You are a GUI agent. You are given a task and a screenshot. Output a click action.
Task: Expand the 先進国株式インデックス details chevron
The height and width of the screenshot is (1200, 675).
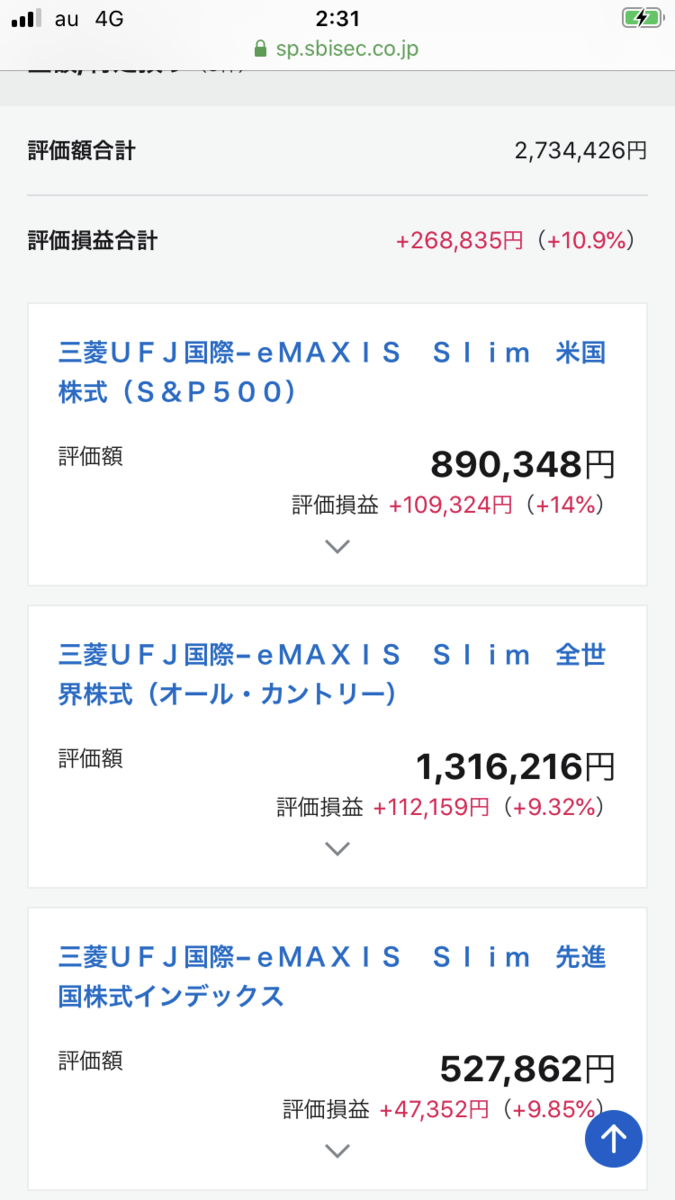pyautogui.click(x=338, y=1151)
